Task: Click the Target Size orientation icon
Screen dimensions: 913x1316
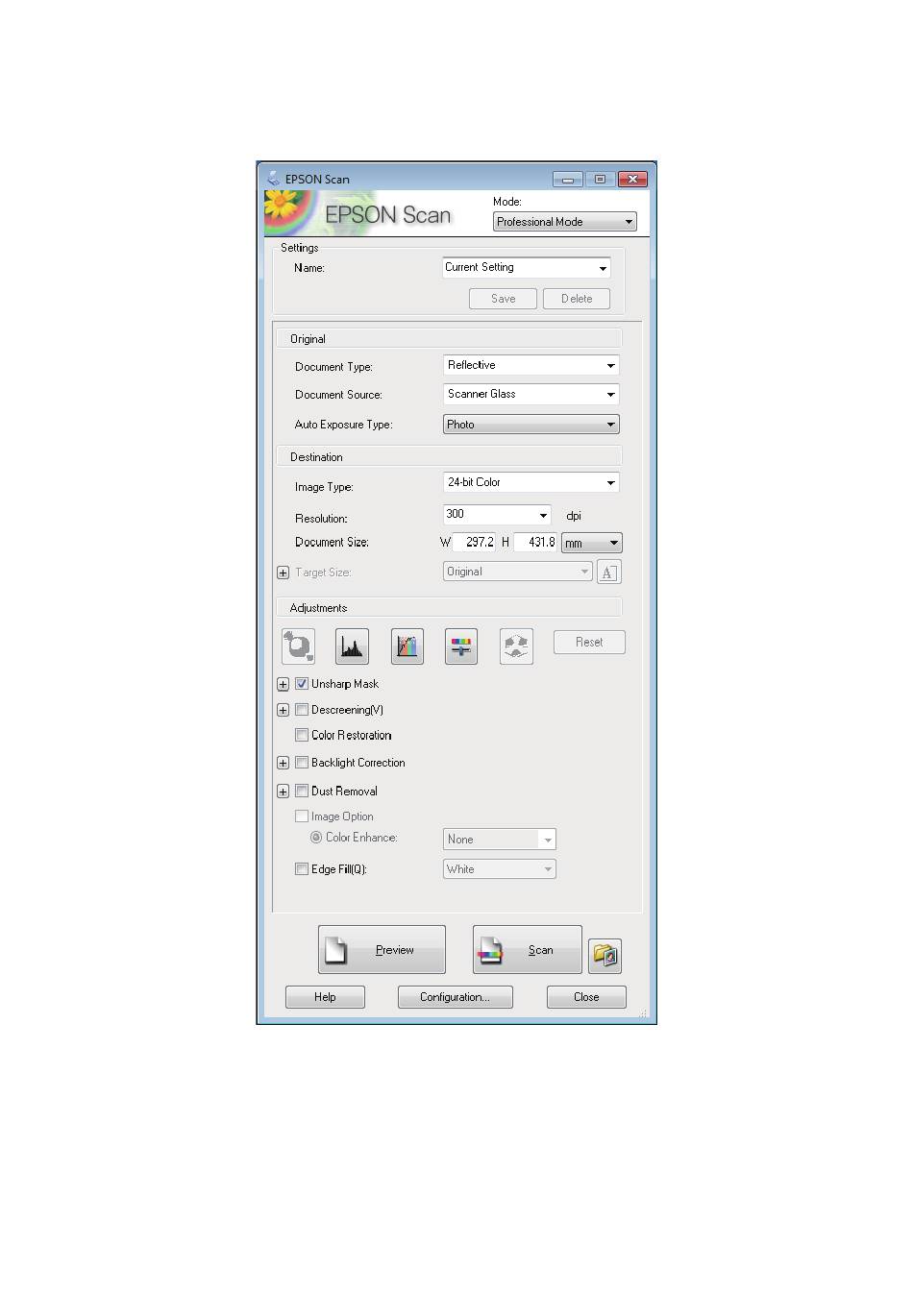Action: [x=608, y=573]
